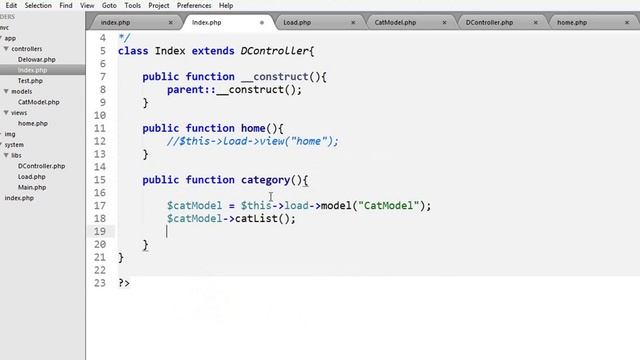Open Load.php in the libs folder

(x=31, y=177)
